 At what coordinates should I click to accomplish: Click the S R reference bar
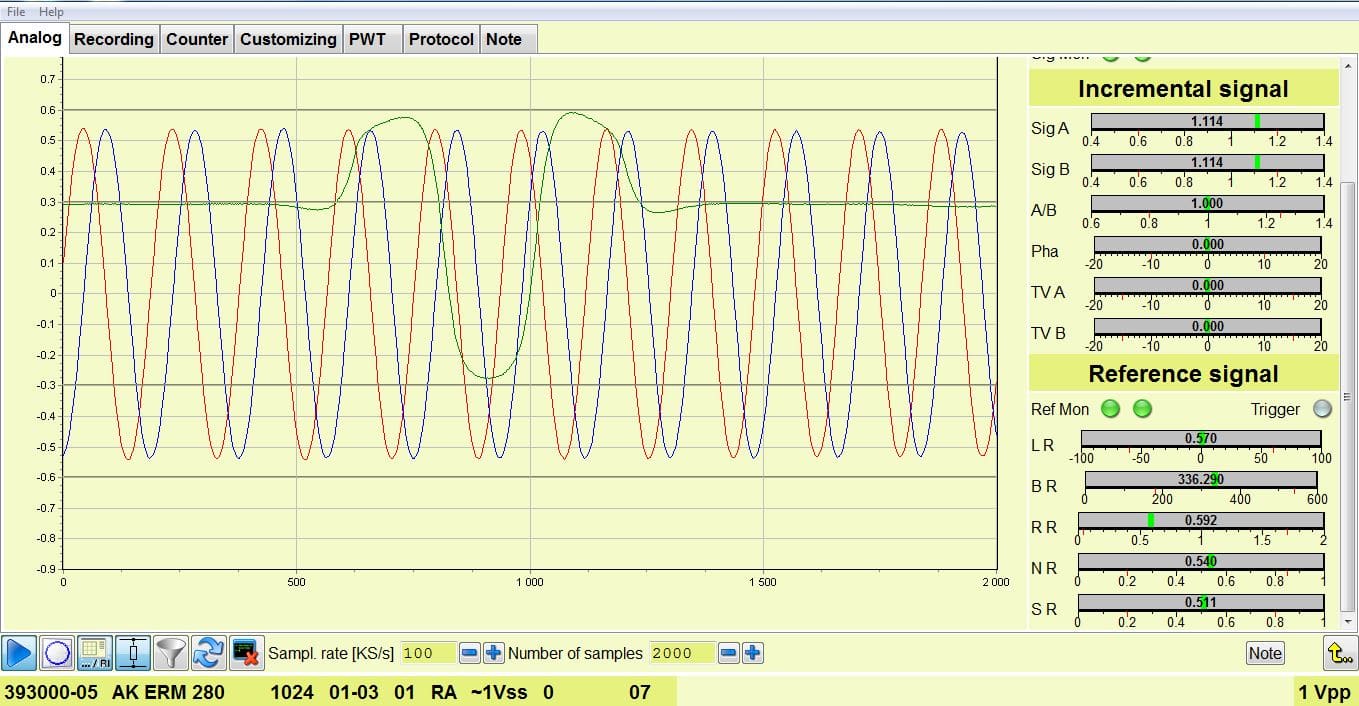pos(1201,602)
